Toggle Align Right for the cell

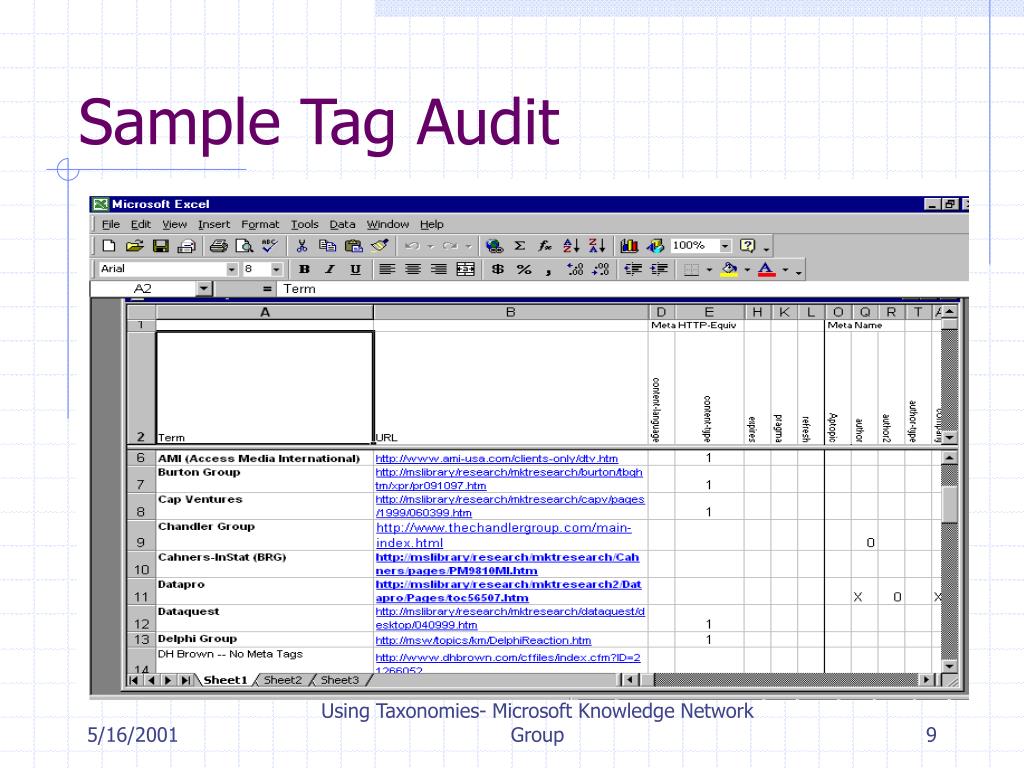point(439,269)
